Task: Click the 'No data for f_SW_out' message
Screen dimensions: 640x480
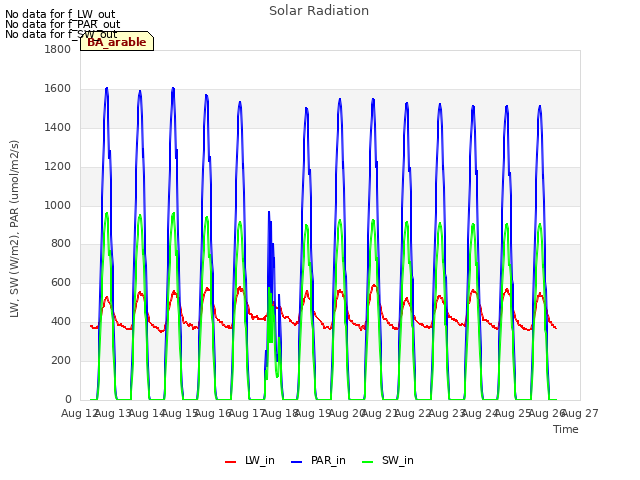Action: tap(61, 34)
